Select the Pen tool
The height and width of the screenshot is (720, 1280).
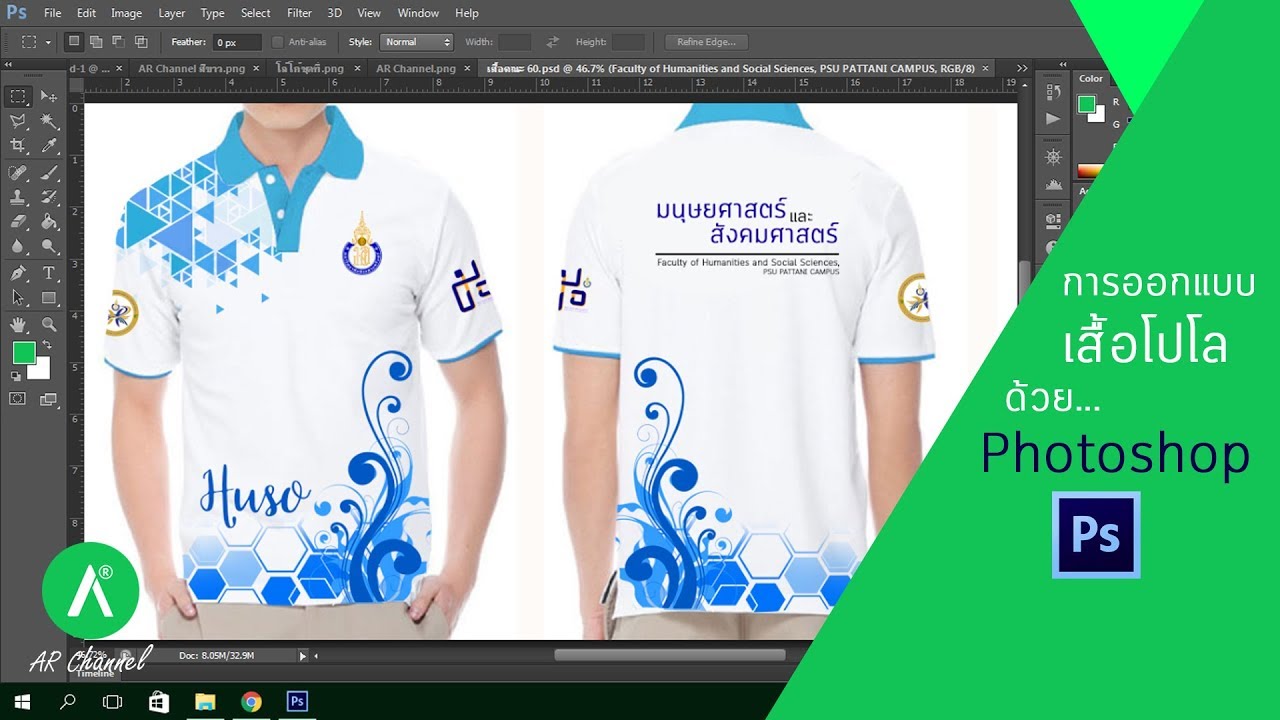click(x=18, y=273)
